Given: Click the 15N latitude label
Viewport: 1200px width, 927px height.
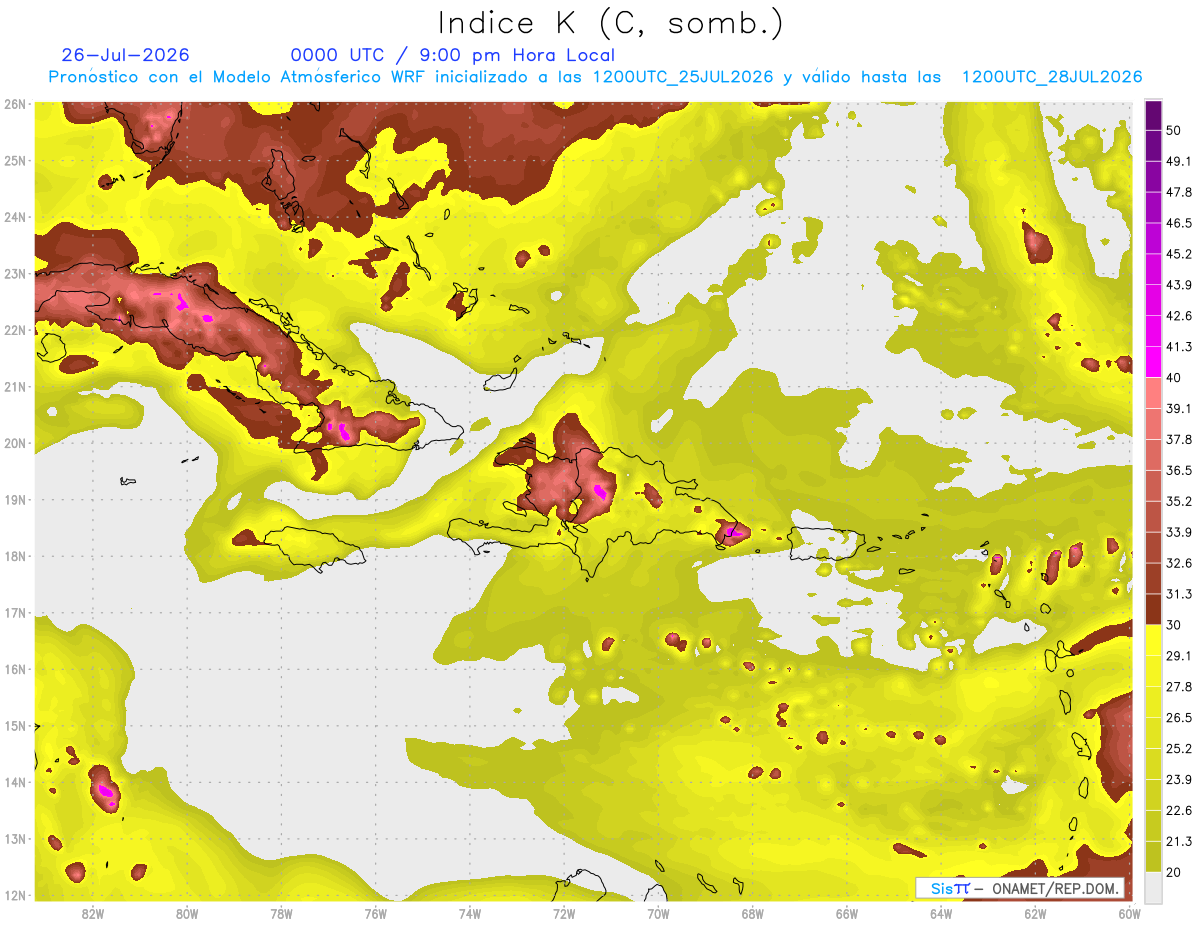Looking at the screenshot, I should 15,725.
